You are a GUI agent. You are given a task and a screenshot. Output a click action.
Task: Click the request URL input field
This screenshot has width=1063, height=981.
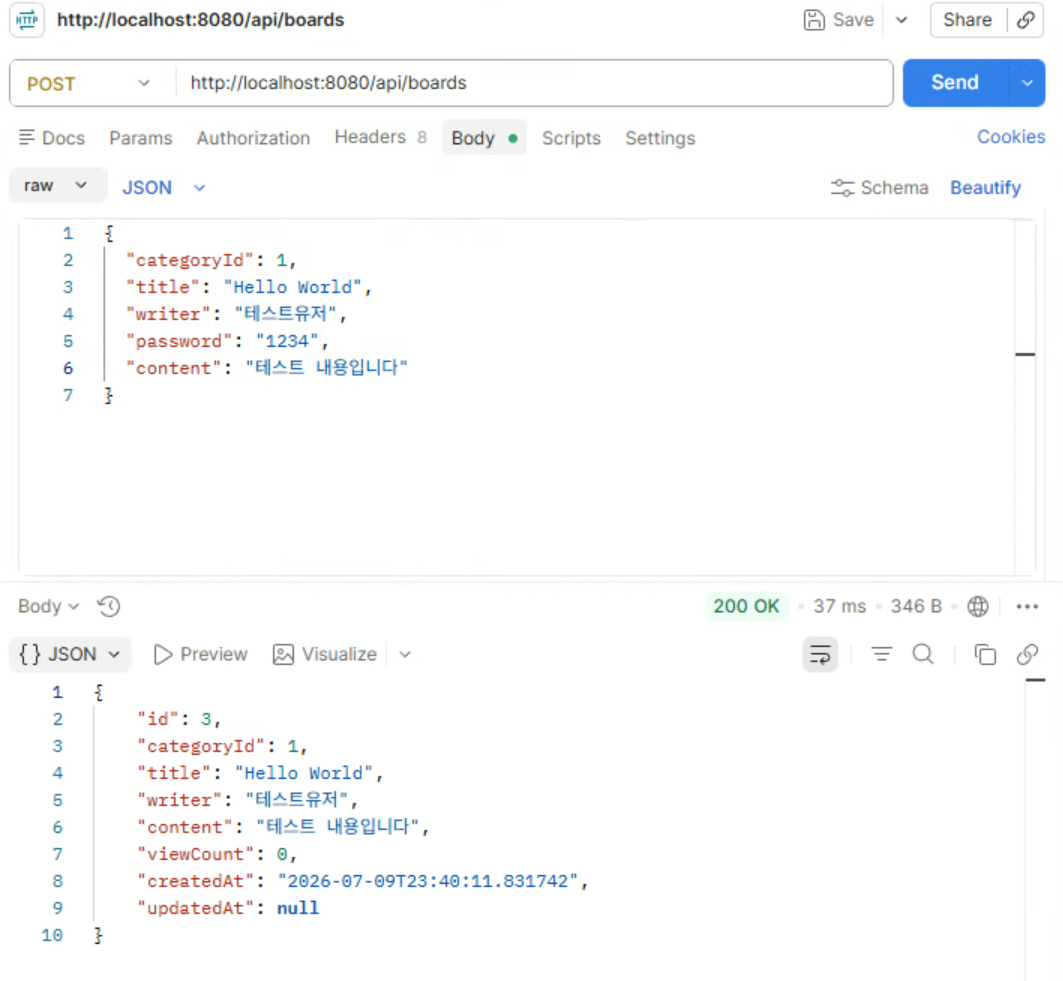coord(534,83)
